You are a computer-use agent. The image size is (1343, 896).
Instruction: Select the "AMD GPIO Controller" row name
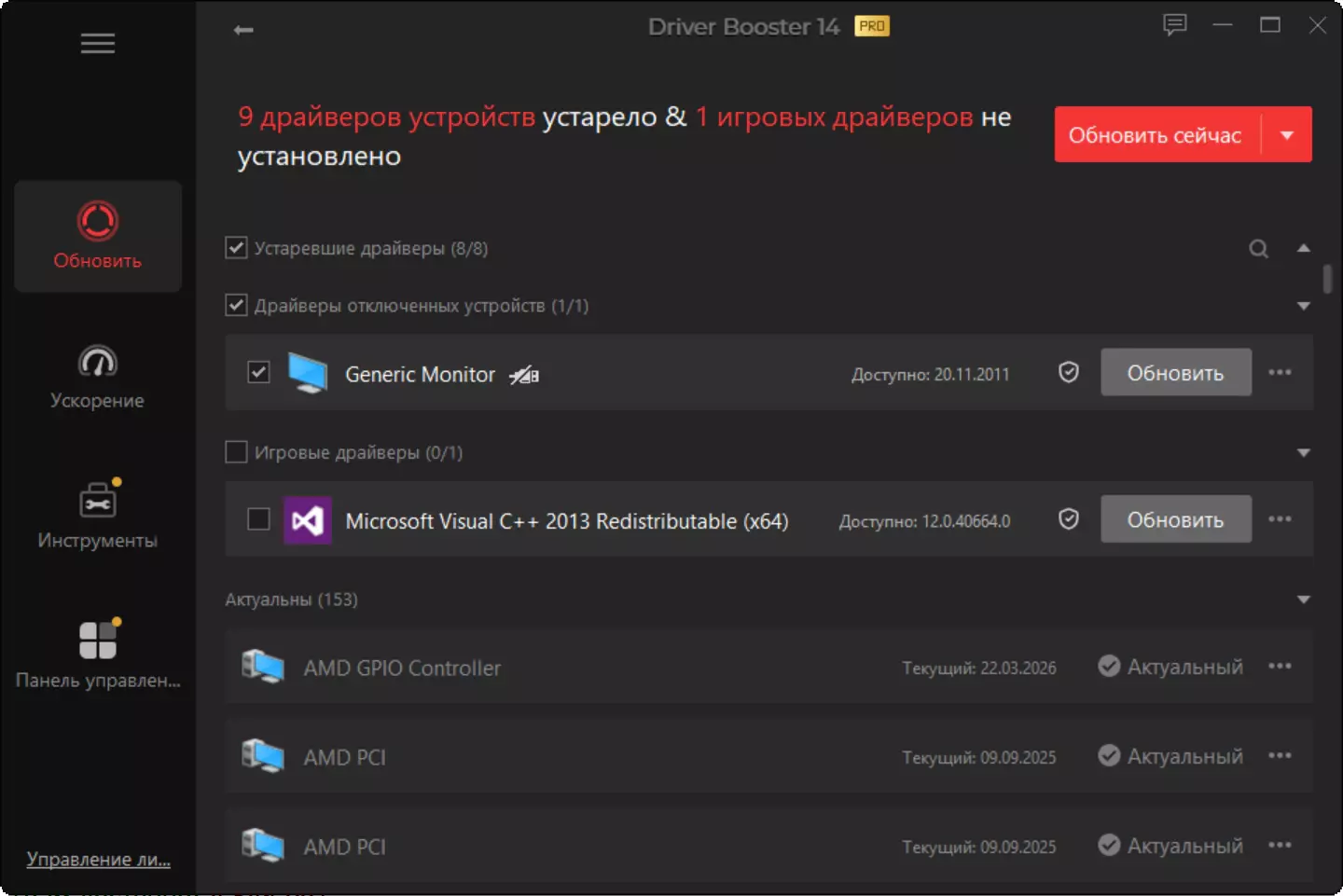(x=402, y=669)
